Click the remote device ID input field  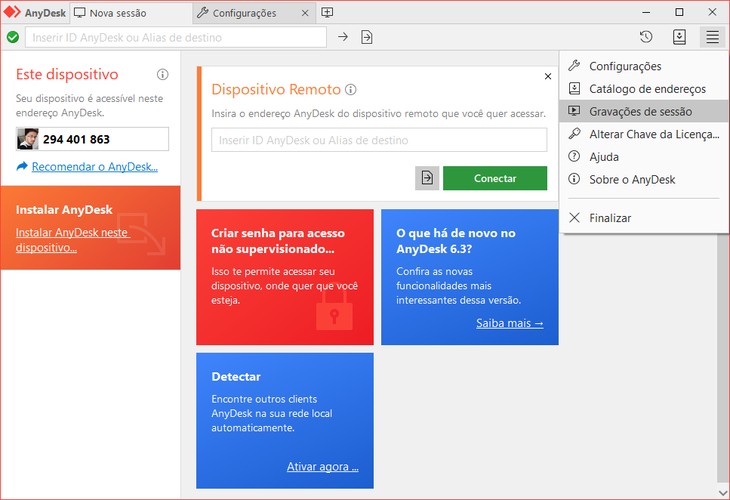click(379, 139)
